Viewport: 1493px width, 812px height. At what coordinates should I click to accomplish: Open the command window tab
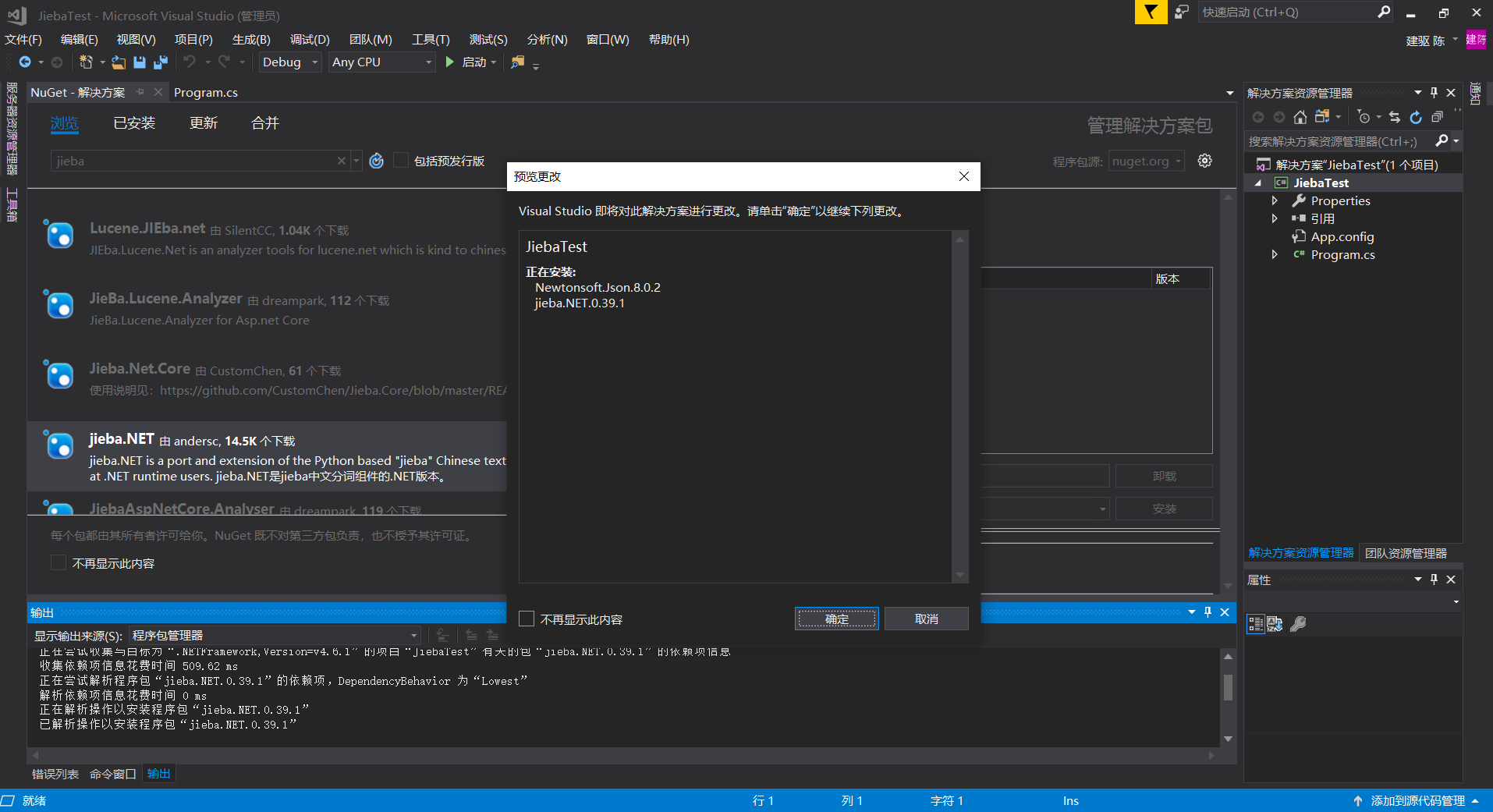click(x=113, y=773)
